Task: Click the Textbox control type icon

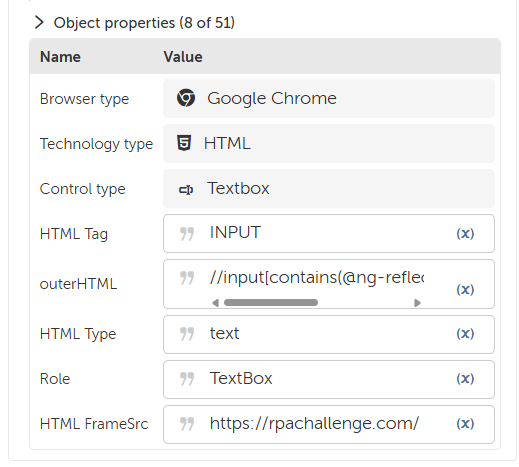Action: pyautogui.click(x=186, y=190)
